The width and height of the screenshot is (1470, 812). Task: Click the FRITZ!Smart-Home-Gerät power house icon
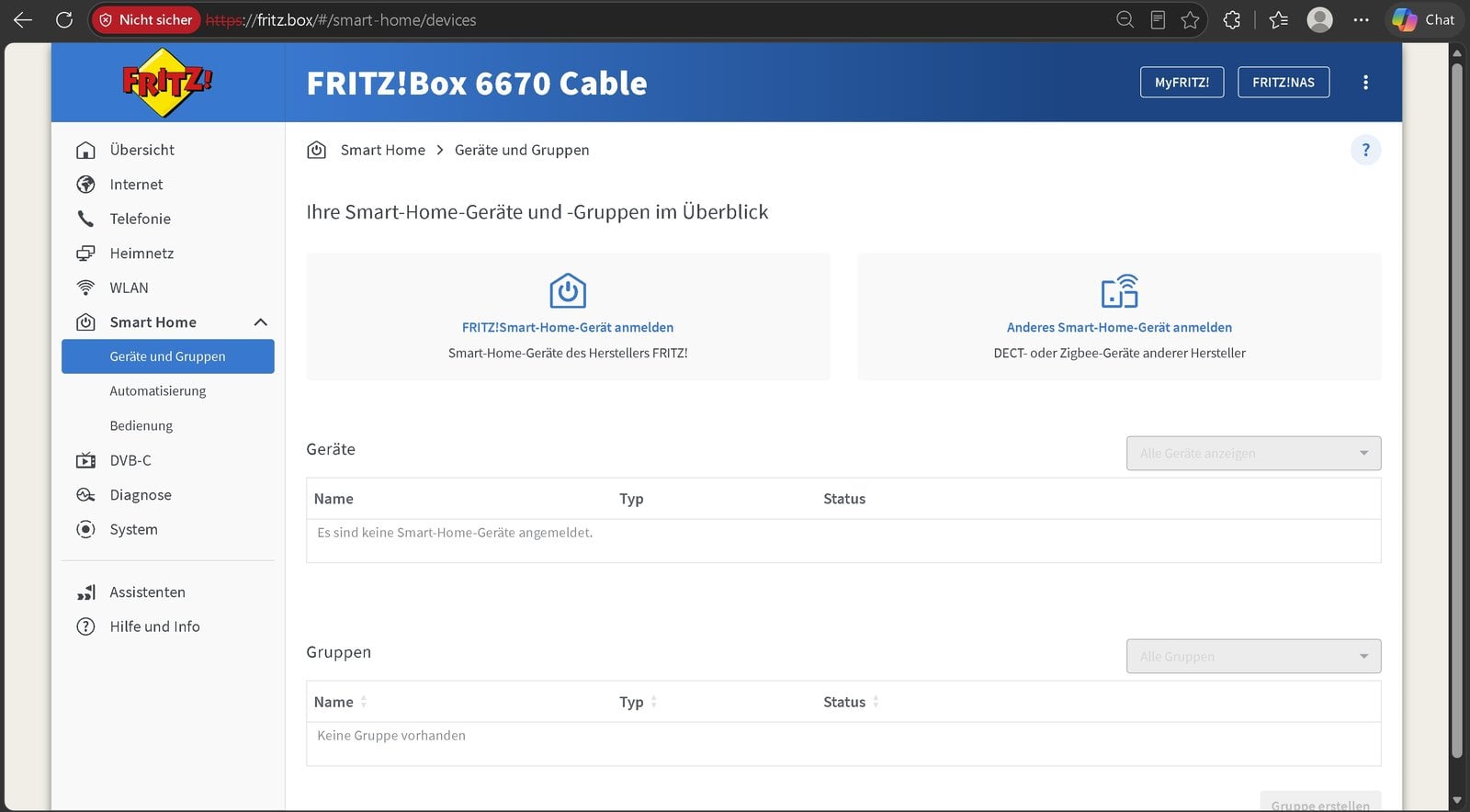568,291
